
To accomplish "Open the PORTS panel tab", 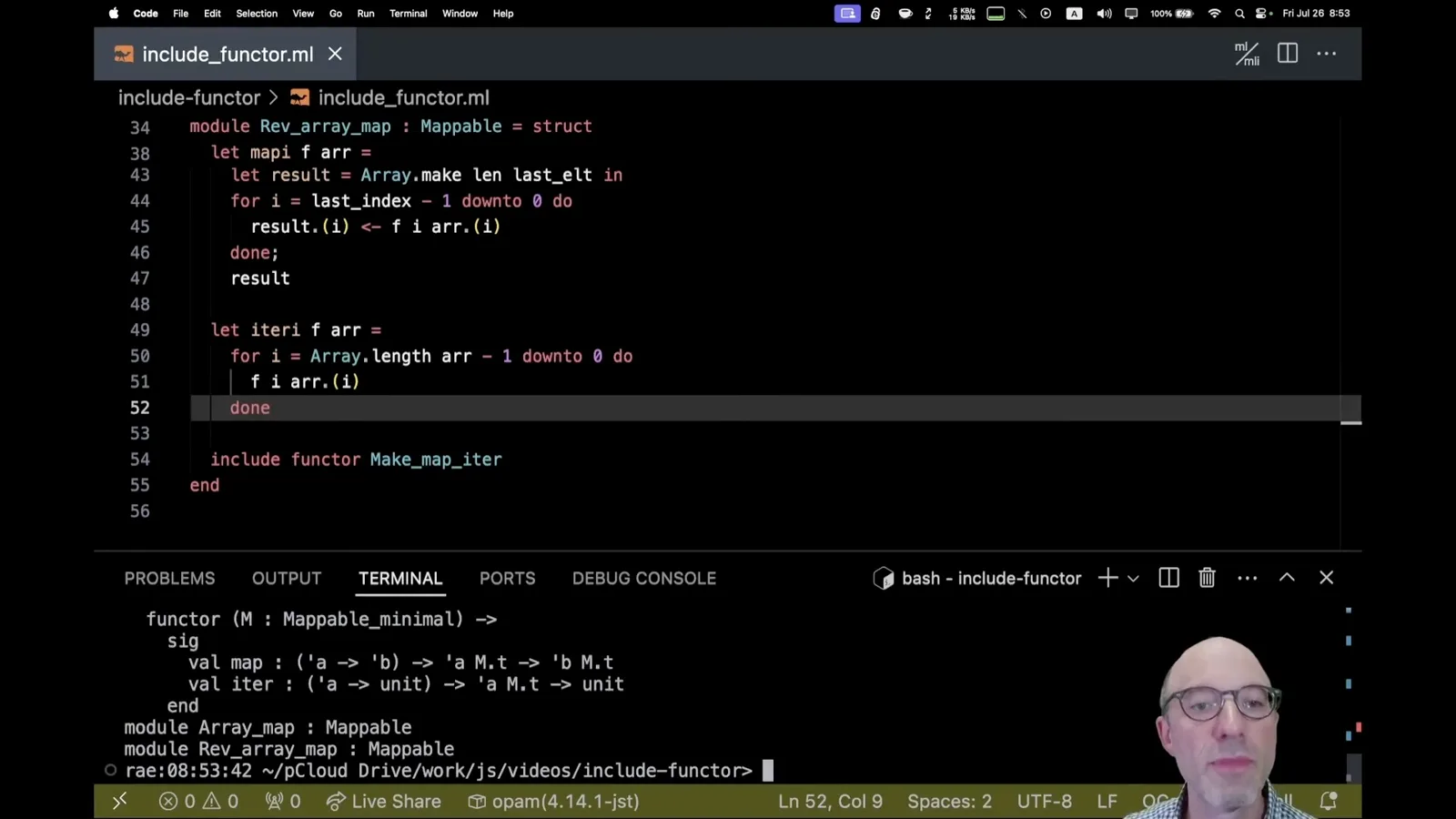I will point(508,578).
